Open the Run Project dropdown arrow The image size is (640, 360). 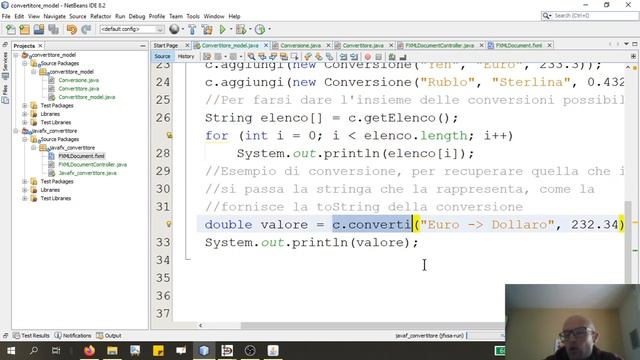pyautogui.click(x=230, y=29)
